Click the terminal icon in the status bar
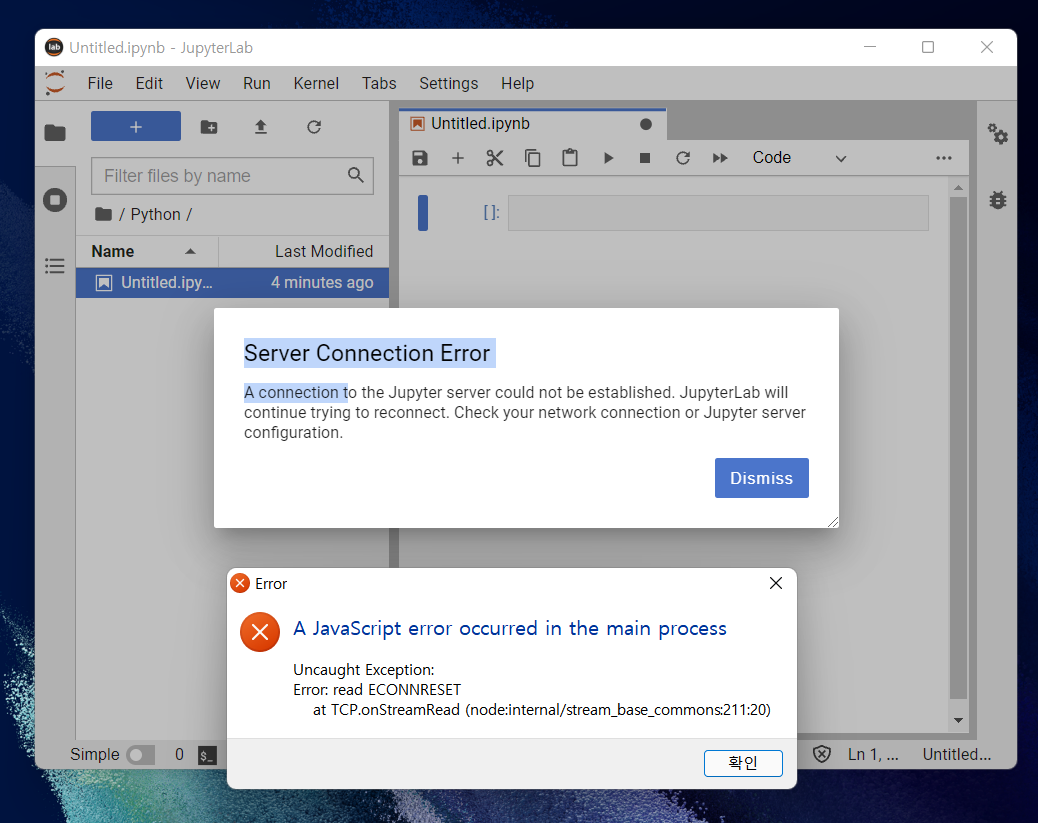This screenshot has width=1038, height=823. [x=207, y=755]
